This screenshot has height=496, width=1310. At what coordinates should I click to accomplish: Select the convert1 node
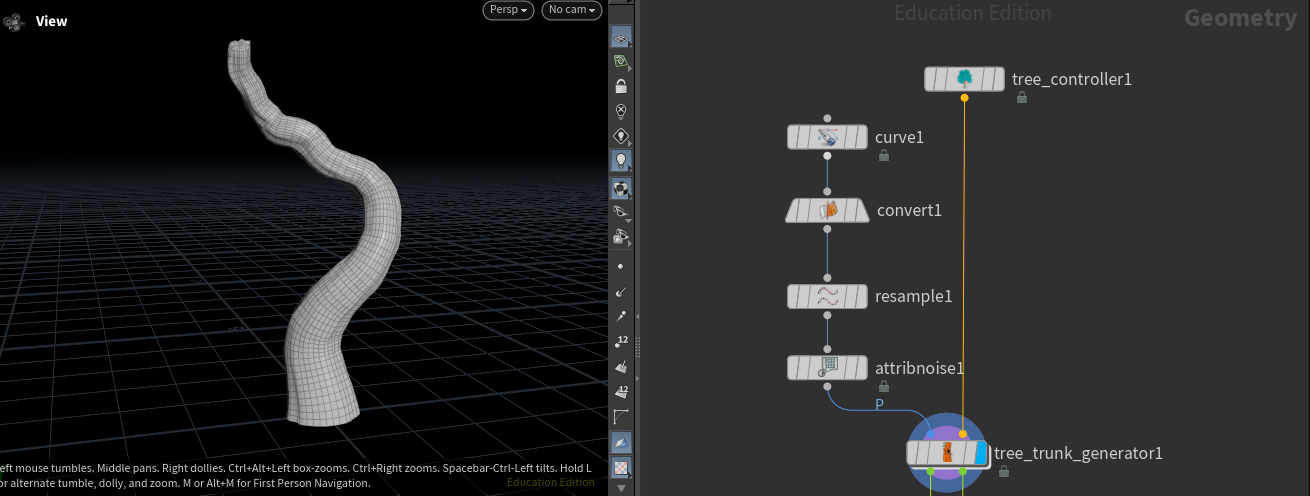[827, 210]
